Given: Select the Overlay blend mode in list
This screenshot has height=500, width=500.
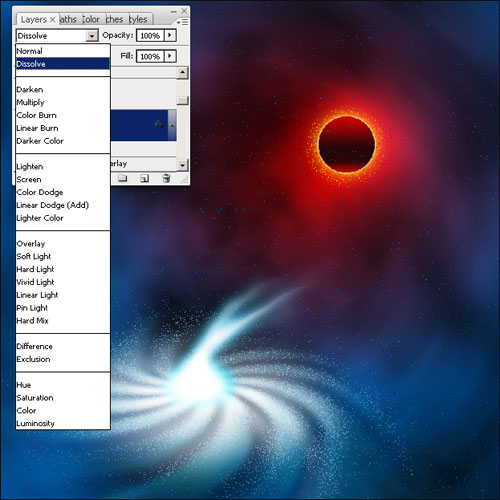Looking at the screenshot, I should pos(63,243).
